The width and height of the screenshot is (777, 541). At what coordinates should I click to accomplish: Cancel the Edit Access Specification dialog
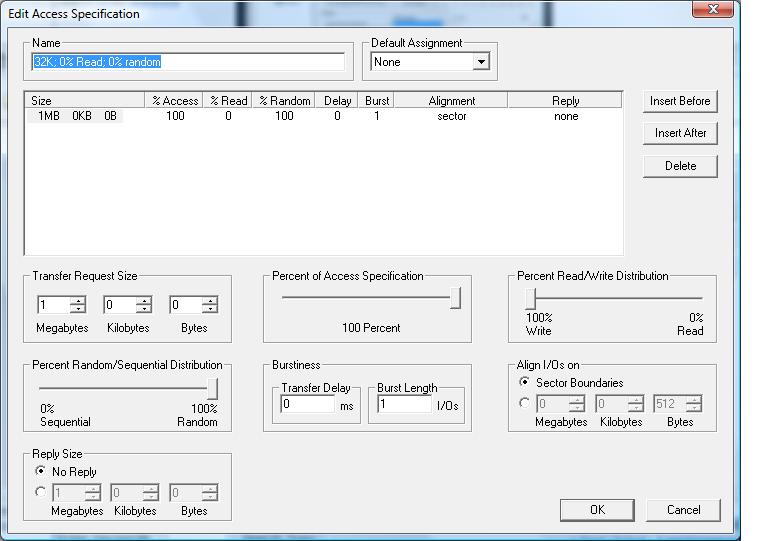click(683, 510)
